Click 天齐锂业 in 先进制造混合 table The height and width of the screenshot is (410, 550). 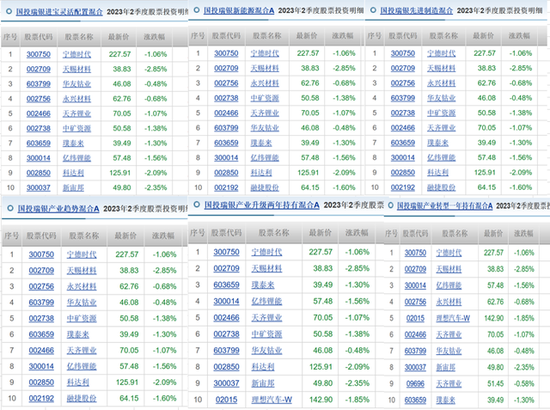441,128
